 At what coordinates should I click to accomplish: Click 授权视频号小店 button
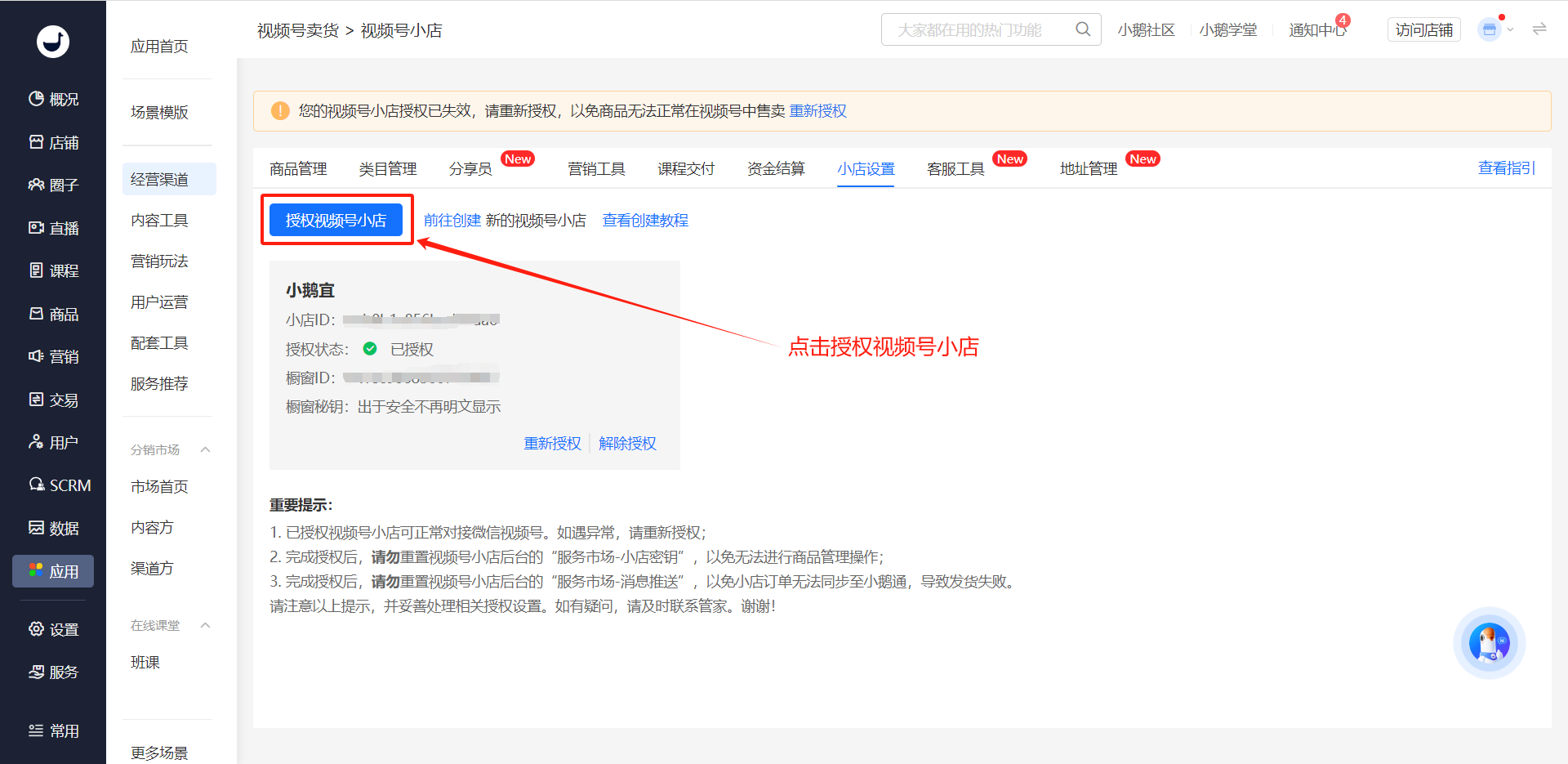coord(336,220)
